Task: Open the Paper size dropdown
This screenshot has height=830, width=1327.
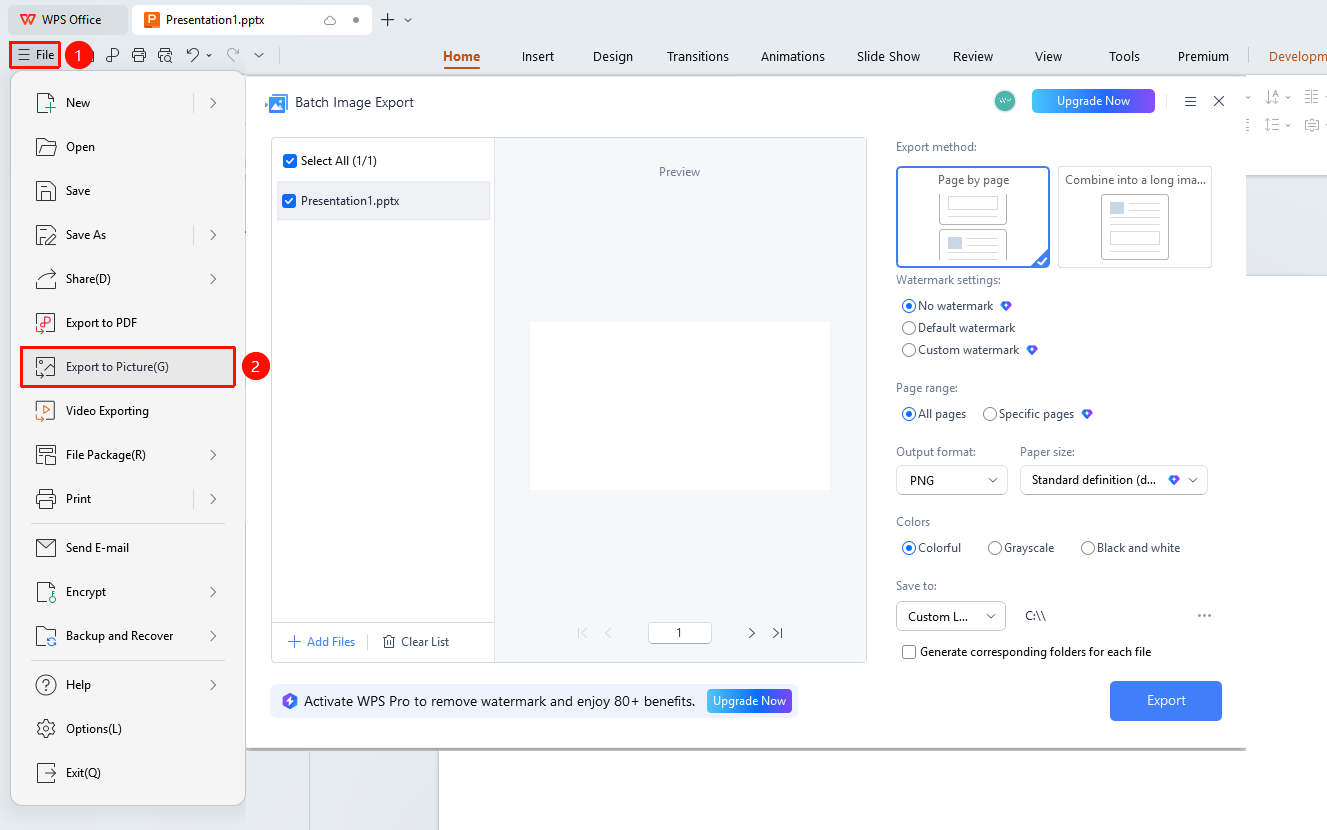Action: pyautogui.click(x=1114, y=480)
